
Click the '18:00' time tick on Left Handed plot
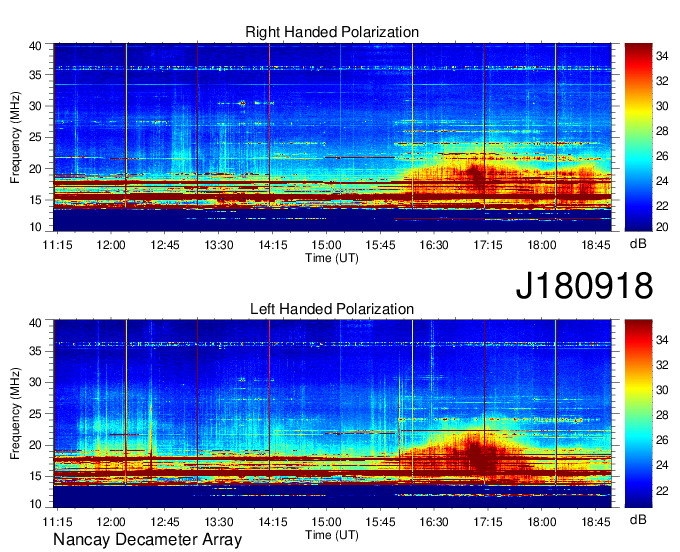pos(542,522)
